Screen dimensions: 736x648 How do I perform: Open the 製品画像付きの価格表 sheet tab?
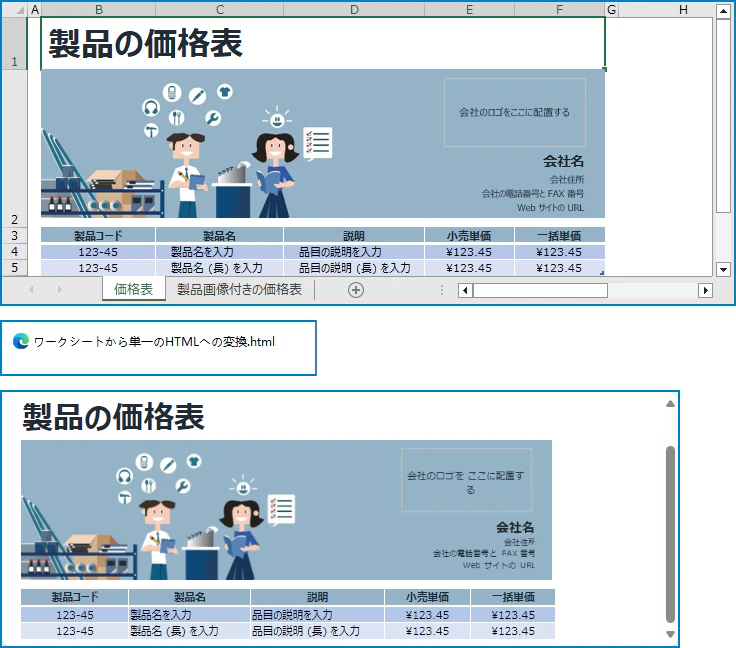(239, 290)
